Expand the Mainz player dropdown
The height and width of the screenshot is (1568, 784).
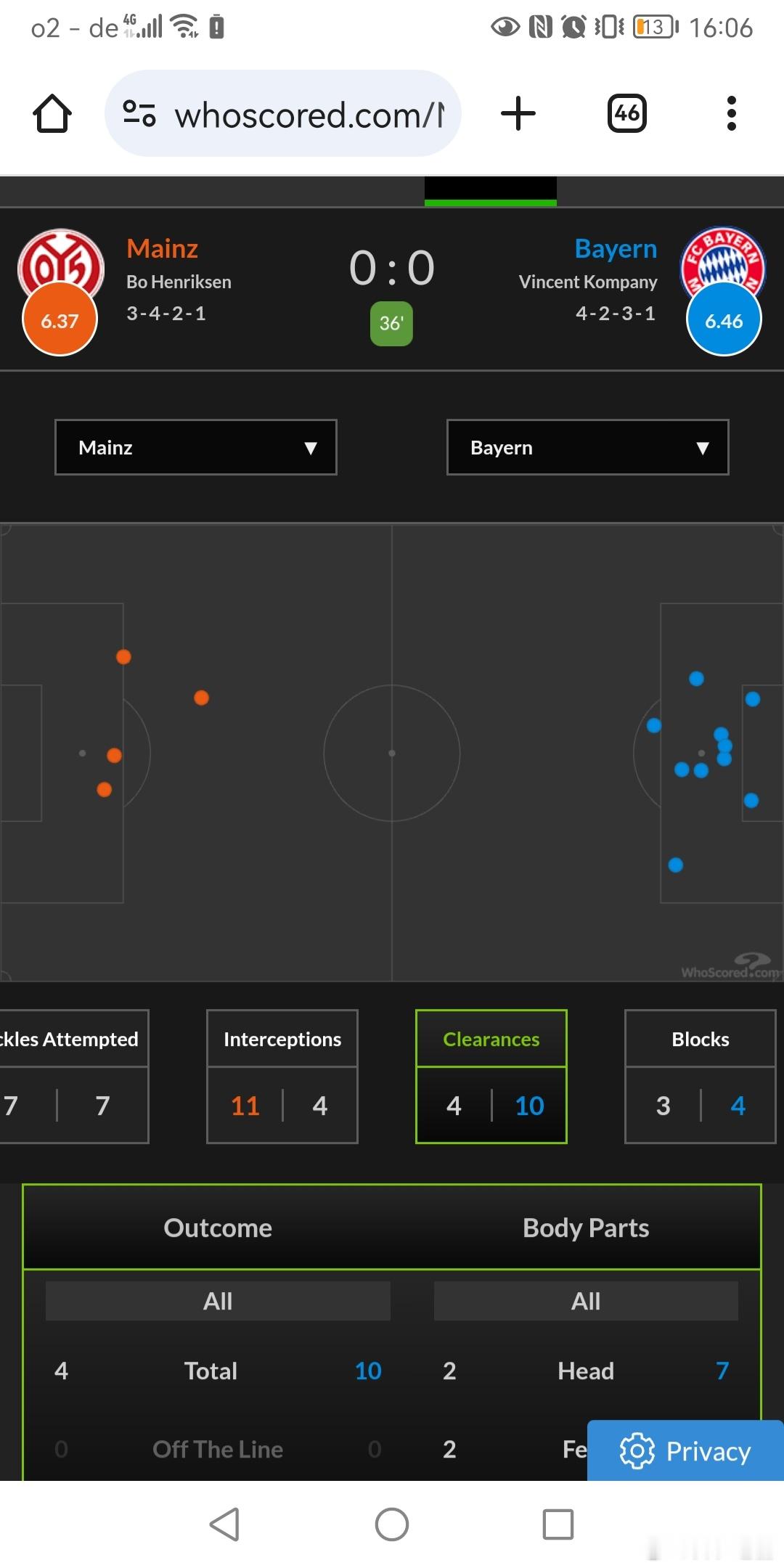tap(196, 447)
